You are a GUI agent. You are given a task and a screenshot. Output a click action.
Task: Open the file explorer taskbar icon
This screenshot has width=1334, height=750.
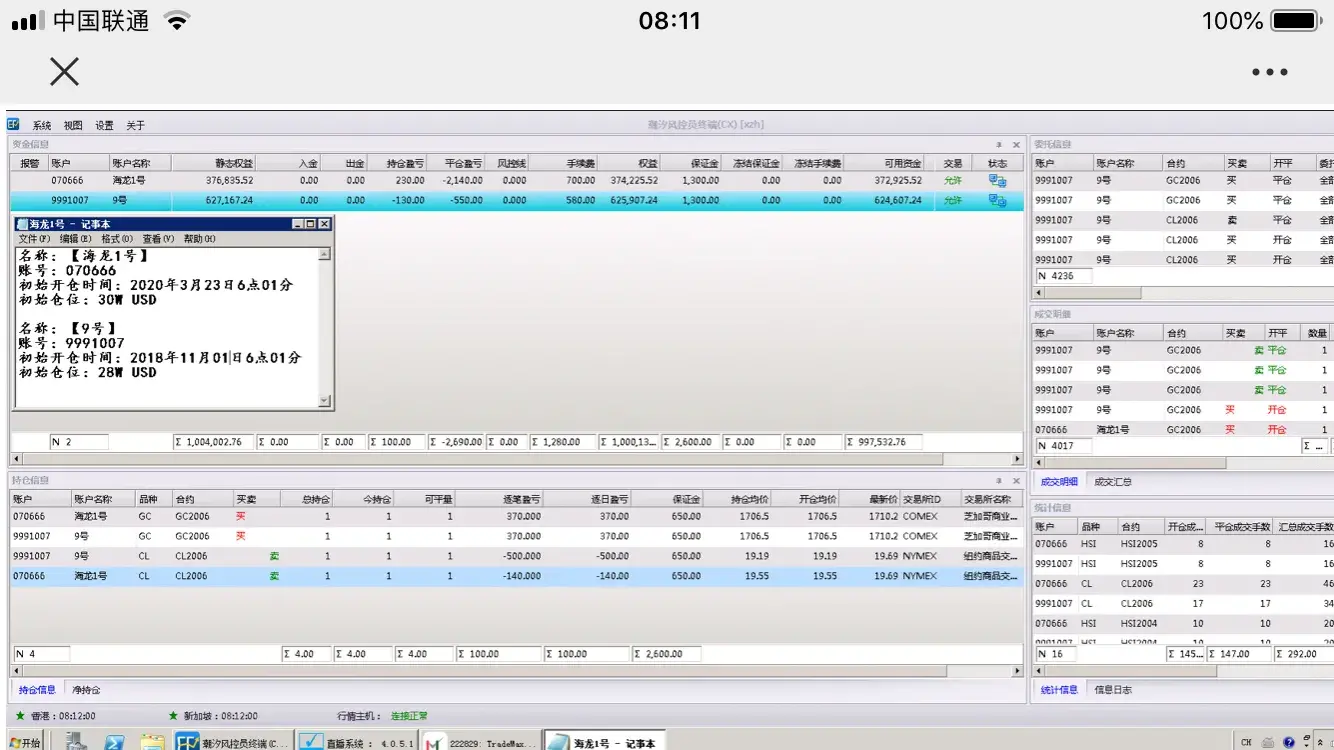(152, 742)
